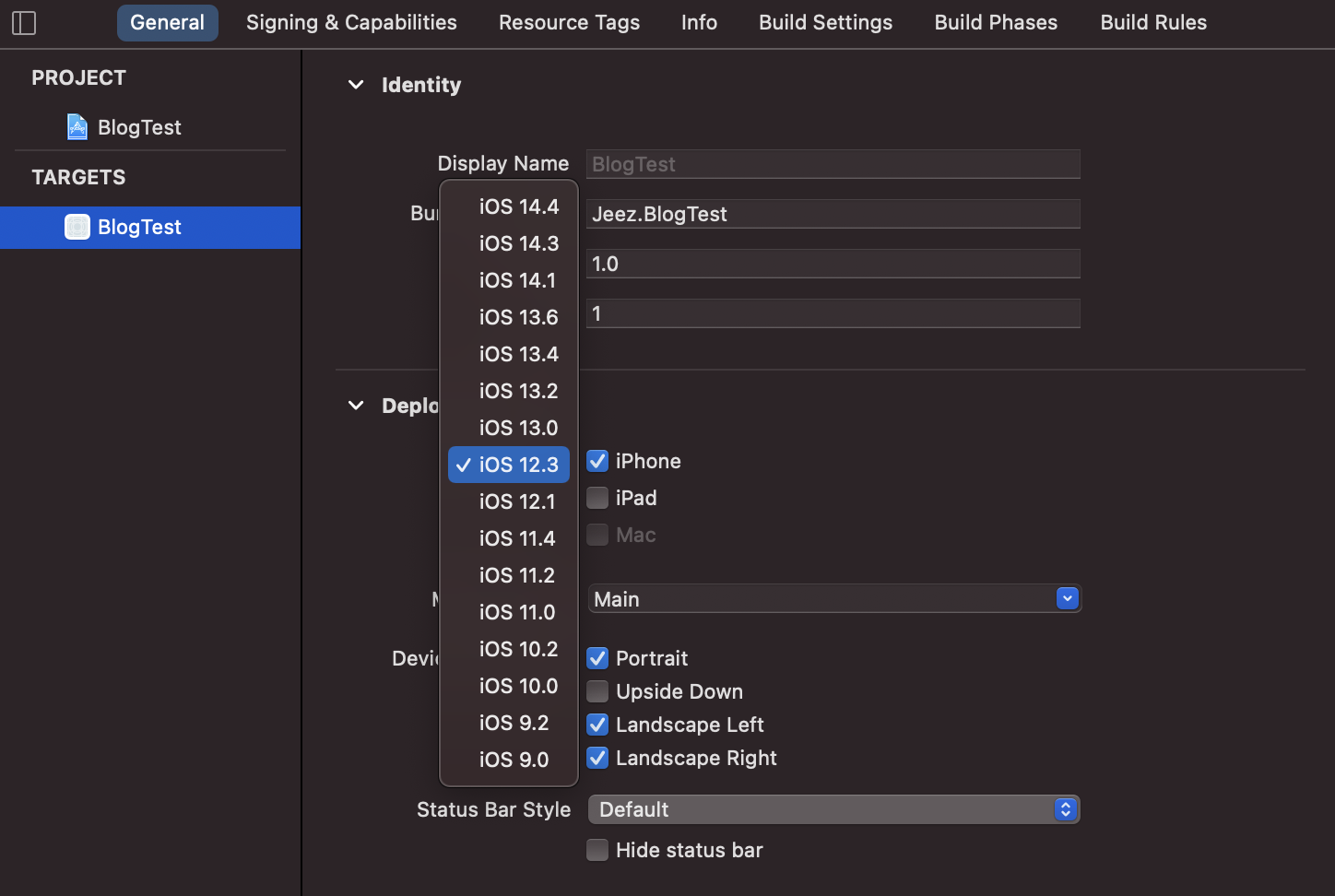
Task: Collapse the Identity section
Action: click(356, 85)
